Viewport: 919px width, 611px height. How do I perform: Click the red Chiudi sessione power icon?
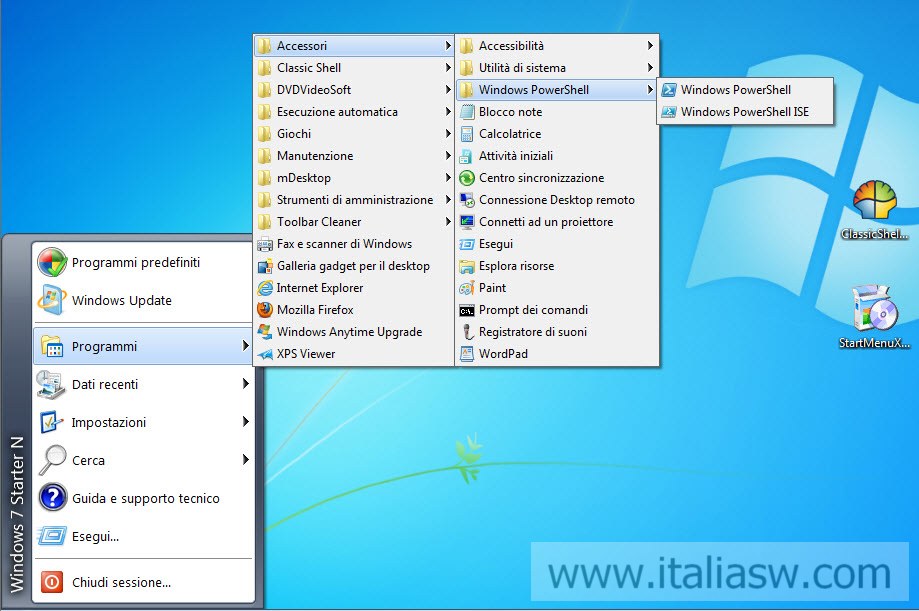[52, 582]
